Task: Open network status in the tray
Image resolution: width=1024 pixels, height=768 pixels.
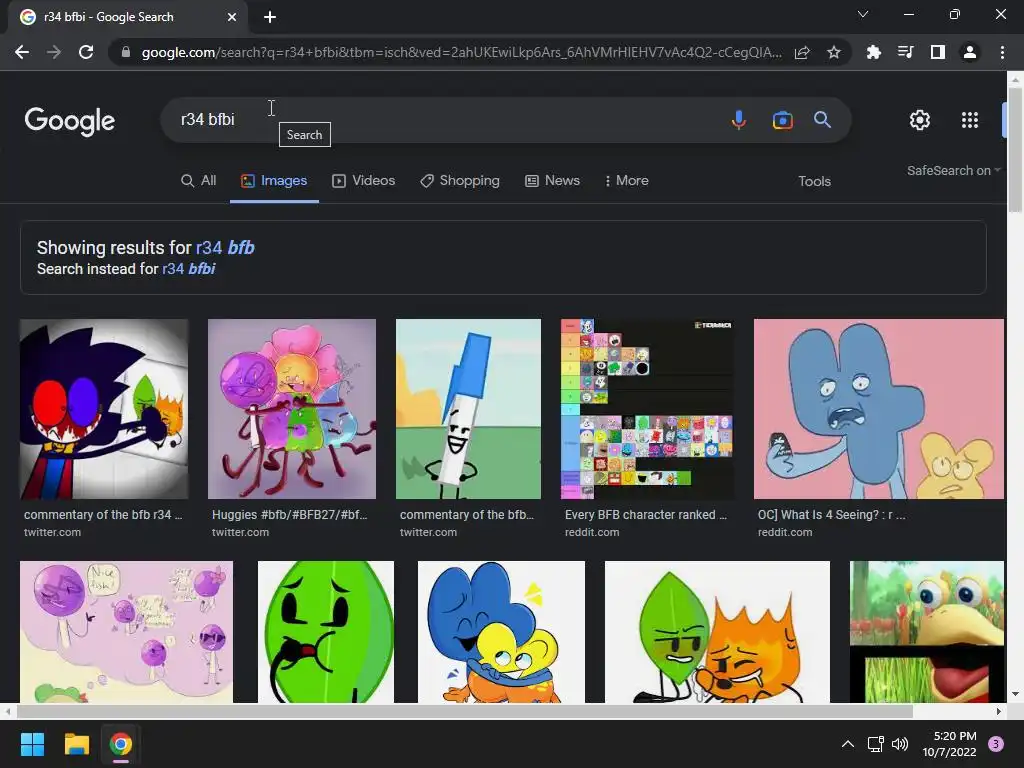Action: (x=875, y=744)
